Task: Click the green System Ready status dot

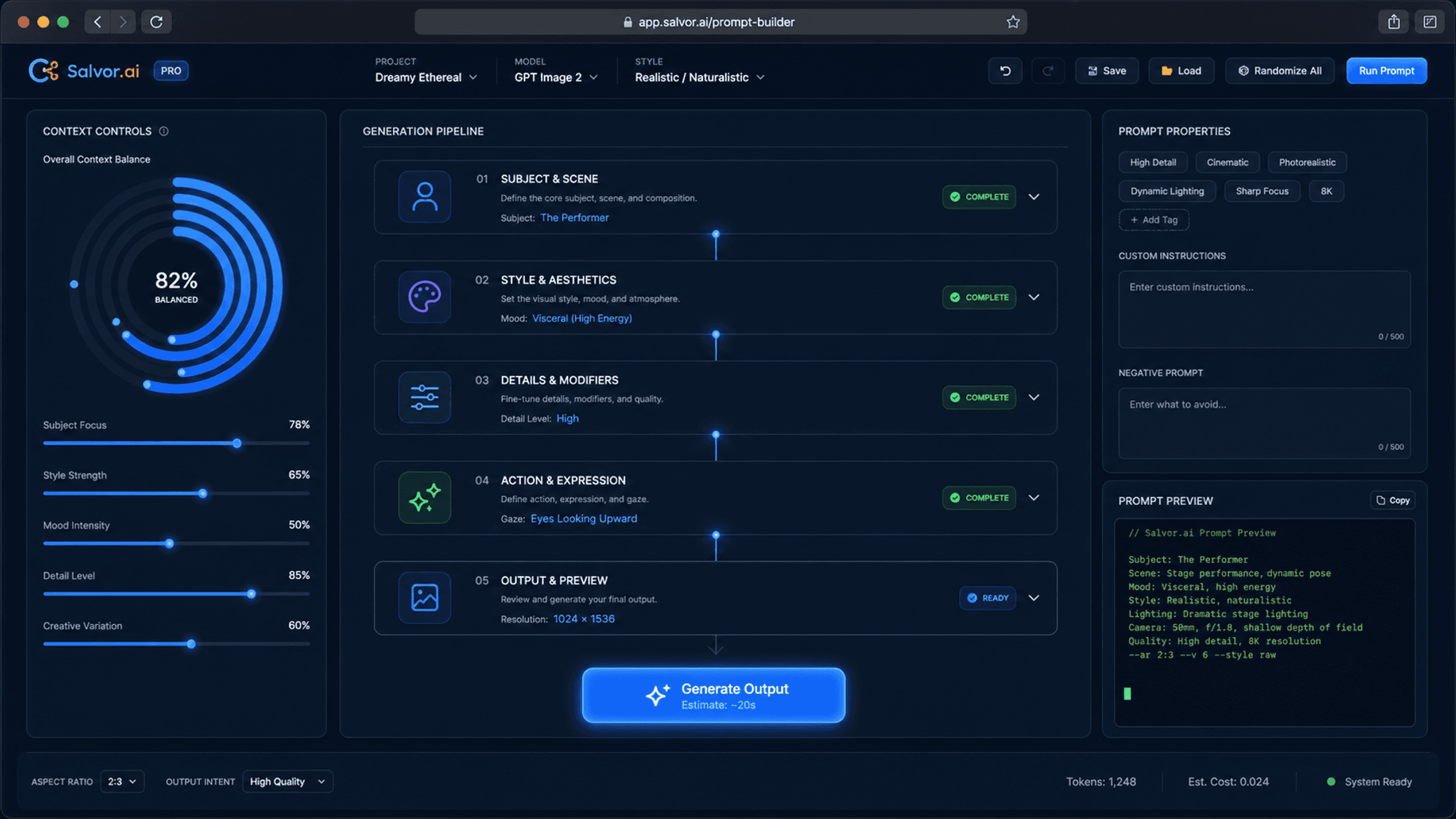Action: click(x=1331, y=781)
